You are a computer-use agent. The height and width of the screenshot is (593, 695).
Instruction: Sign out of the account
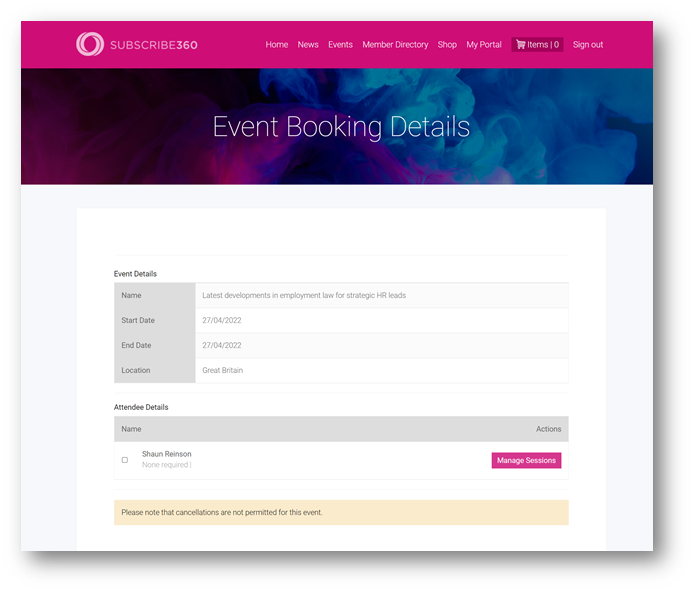[x=588, y=44]
